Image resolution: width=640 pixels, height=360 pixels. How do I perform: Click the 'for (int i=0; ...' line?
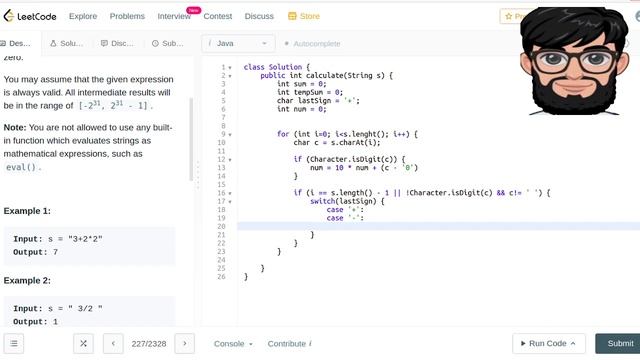[x=347, y=134]
